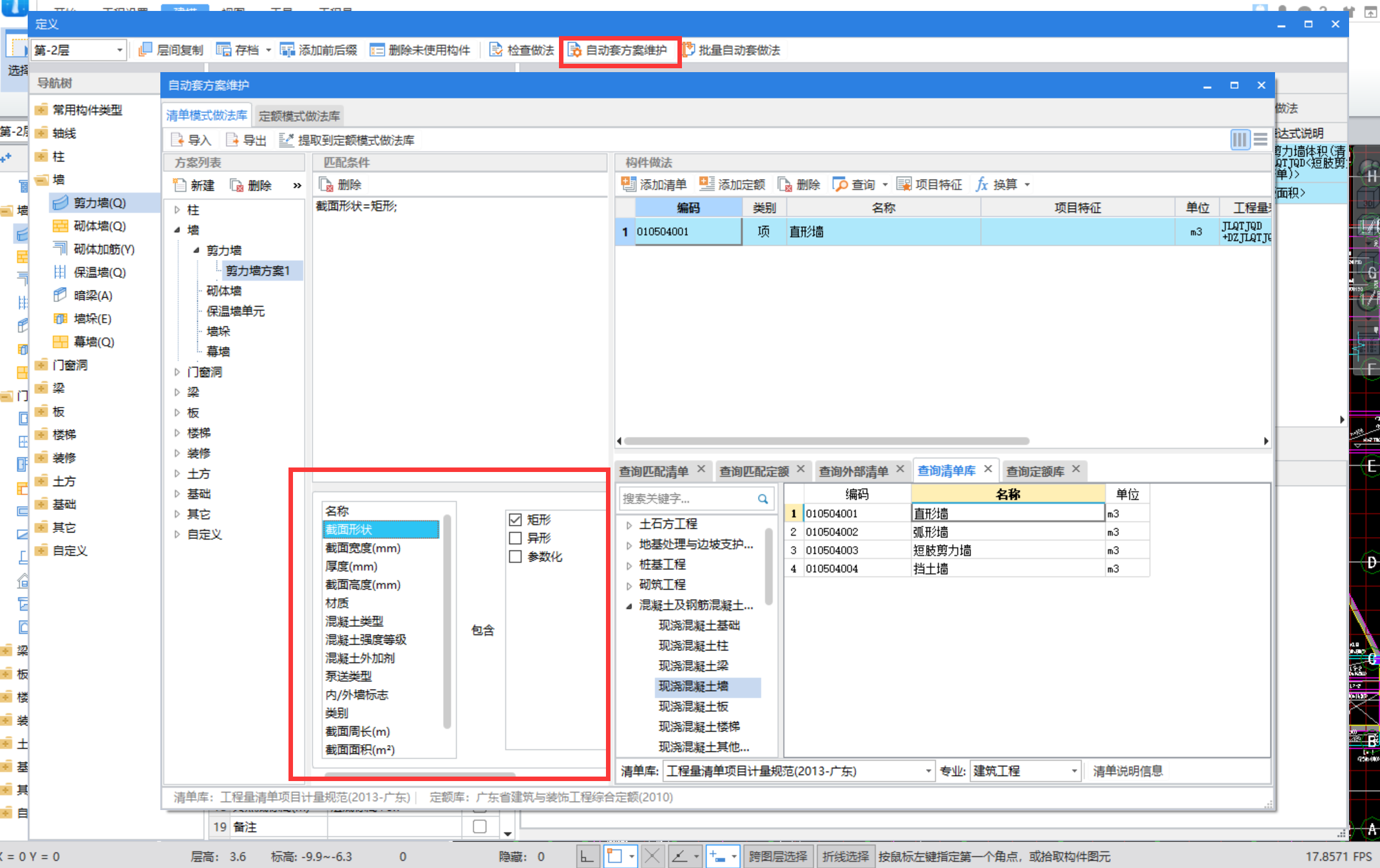Open the 查询外部清单 tab
This screenshot has width=1380, height=868.
click(x=854, y=471)
